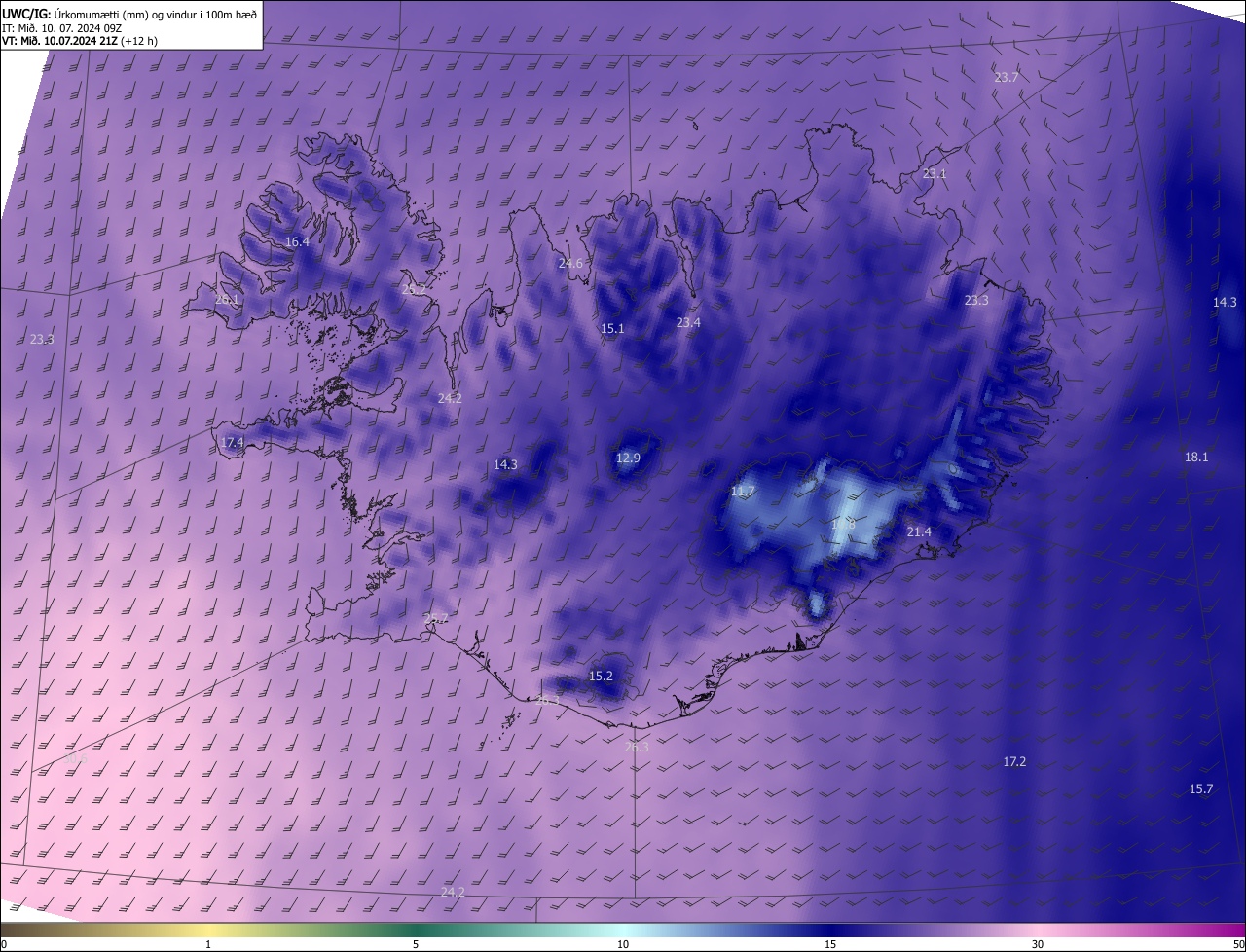Click the header title 'UWC/IG: Úrkomumætti (mm) og vindur'

129,13
